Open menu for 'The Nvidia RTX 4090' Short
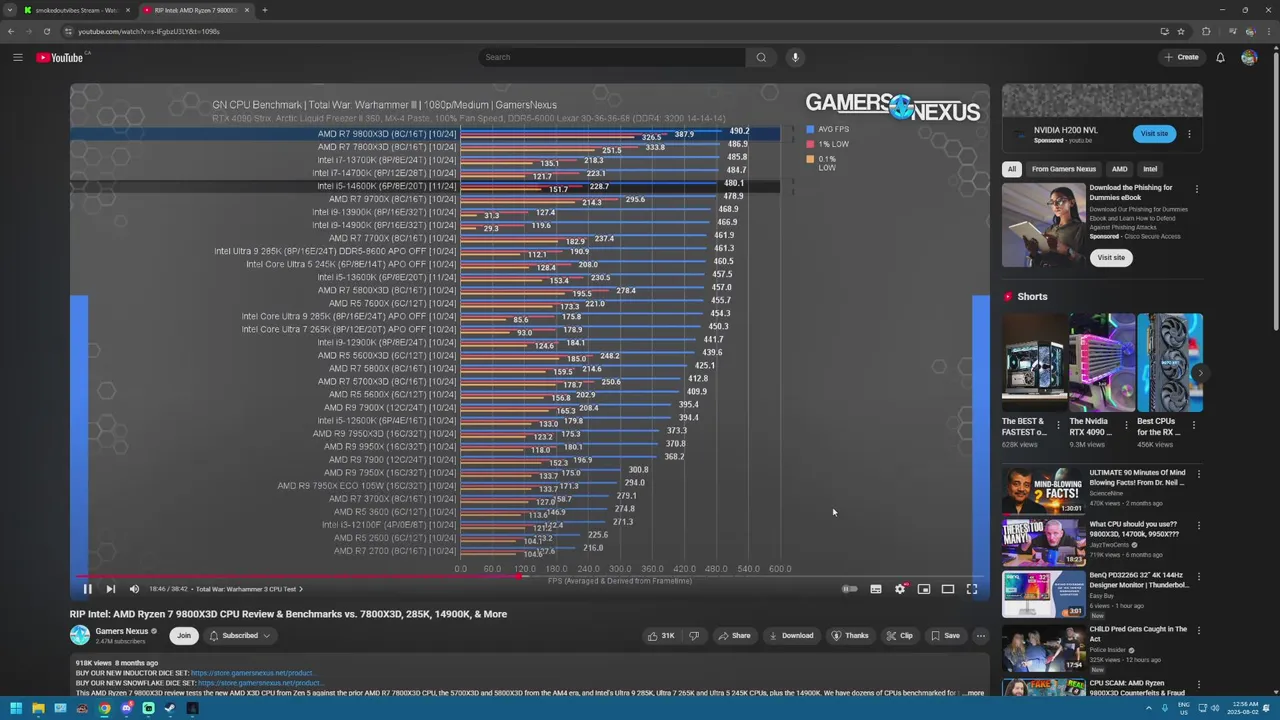The image size is (1280, 720). click(1126, 424)
